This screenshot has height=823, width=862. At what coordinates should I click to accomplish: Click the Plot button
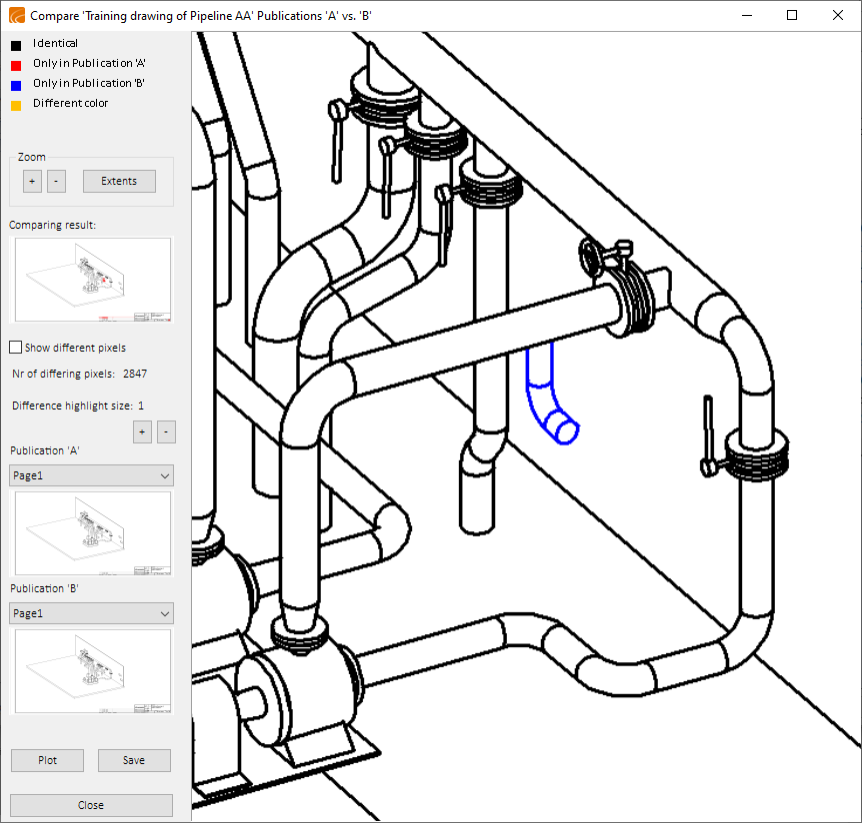point(47,760)
